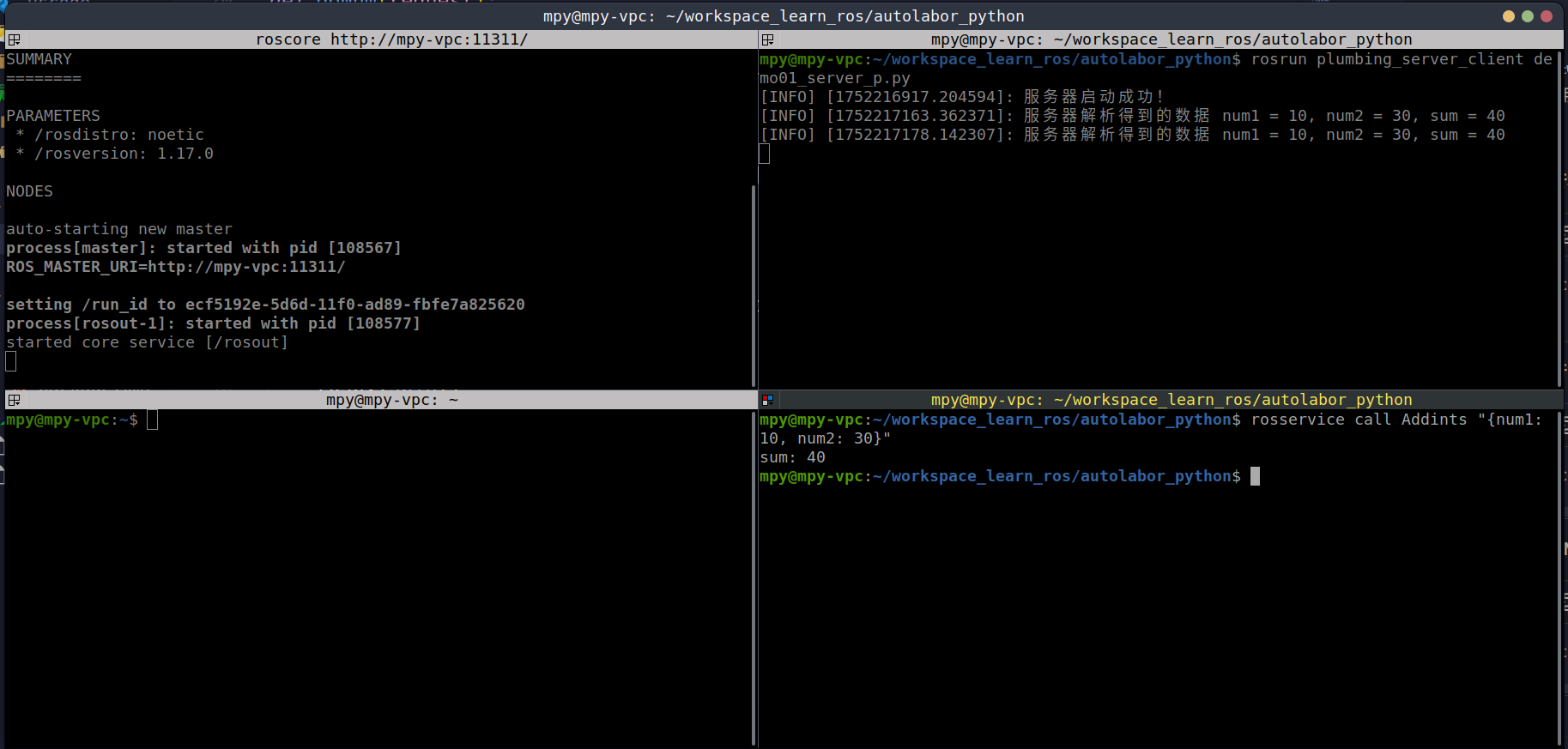Focus the empty prompt in the home terminal
Viewport: 1568px width, 749px height.
point(152,420)
